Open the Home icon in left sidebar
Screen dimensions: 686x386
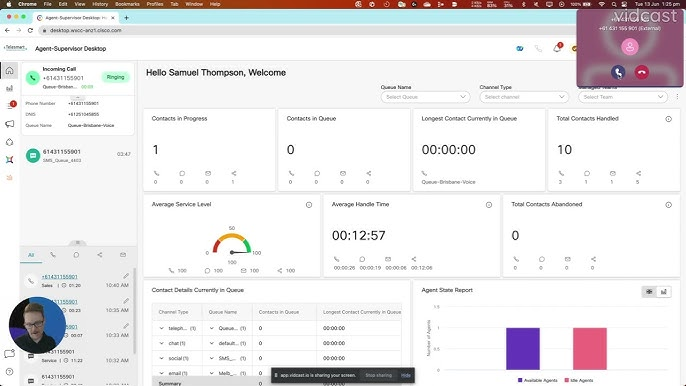tap(10, 70)
